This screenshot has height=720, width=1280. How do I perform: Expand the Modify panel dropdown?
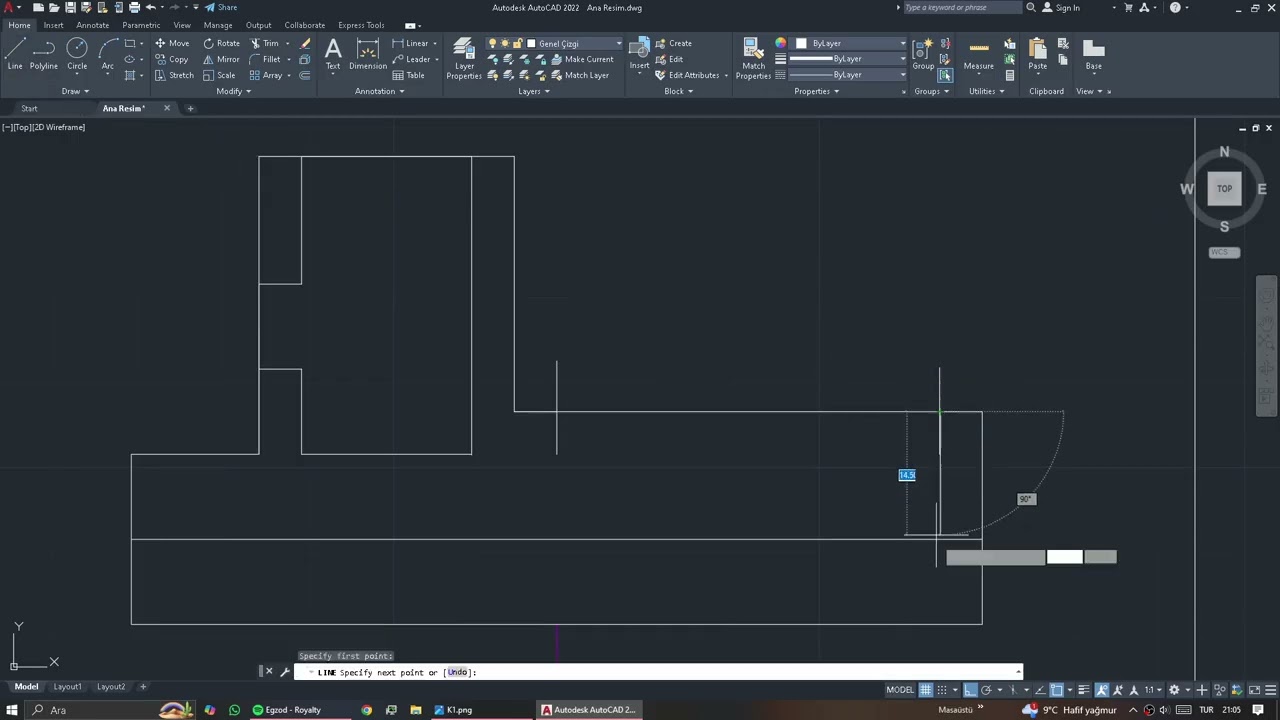click(x=234, y=91)
